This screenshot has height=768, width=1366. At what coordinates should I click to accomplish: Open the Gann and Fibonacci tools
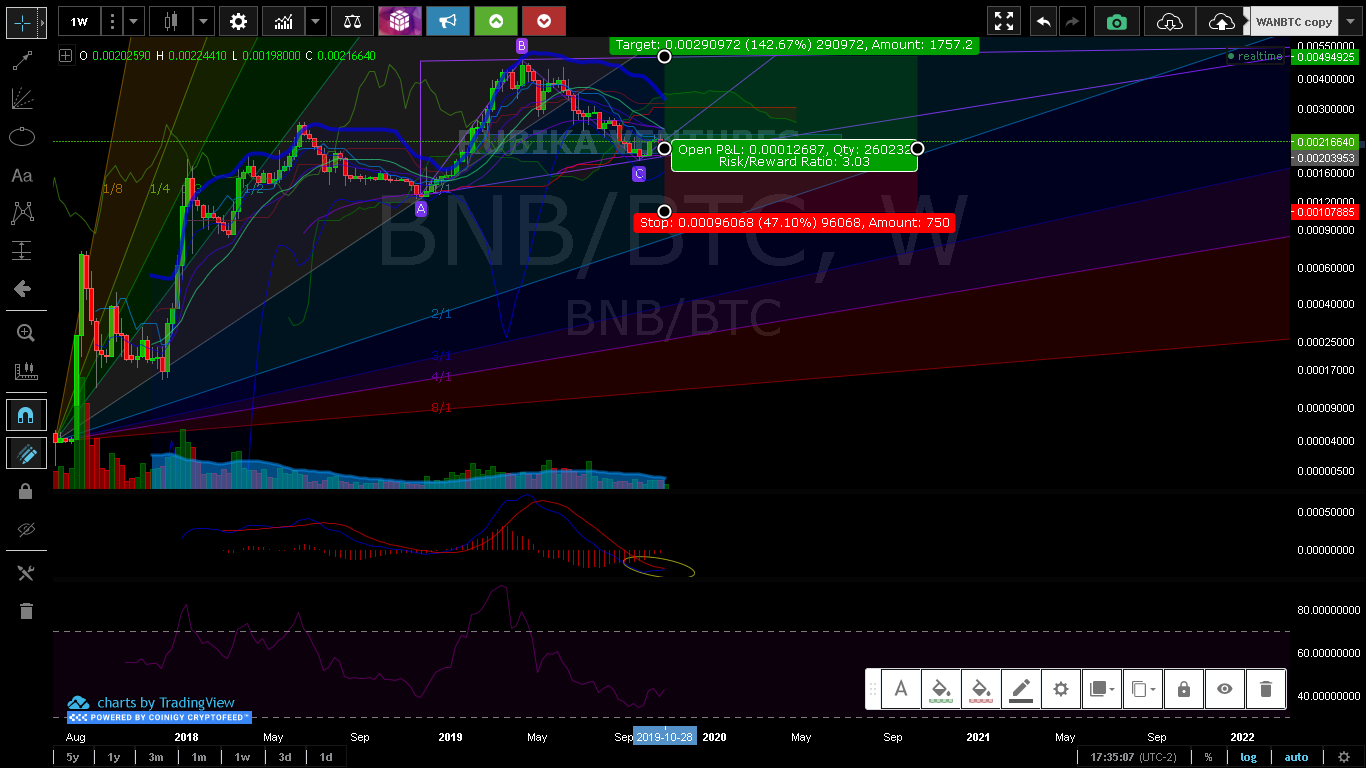click(x=22, y=99)
